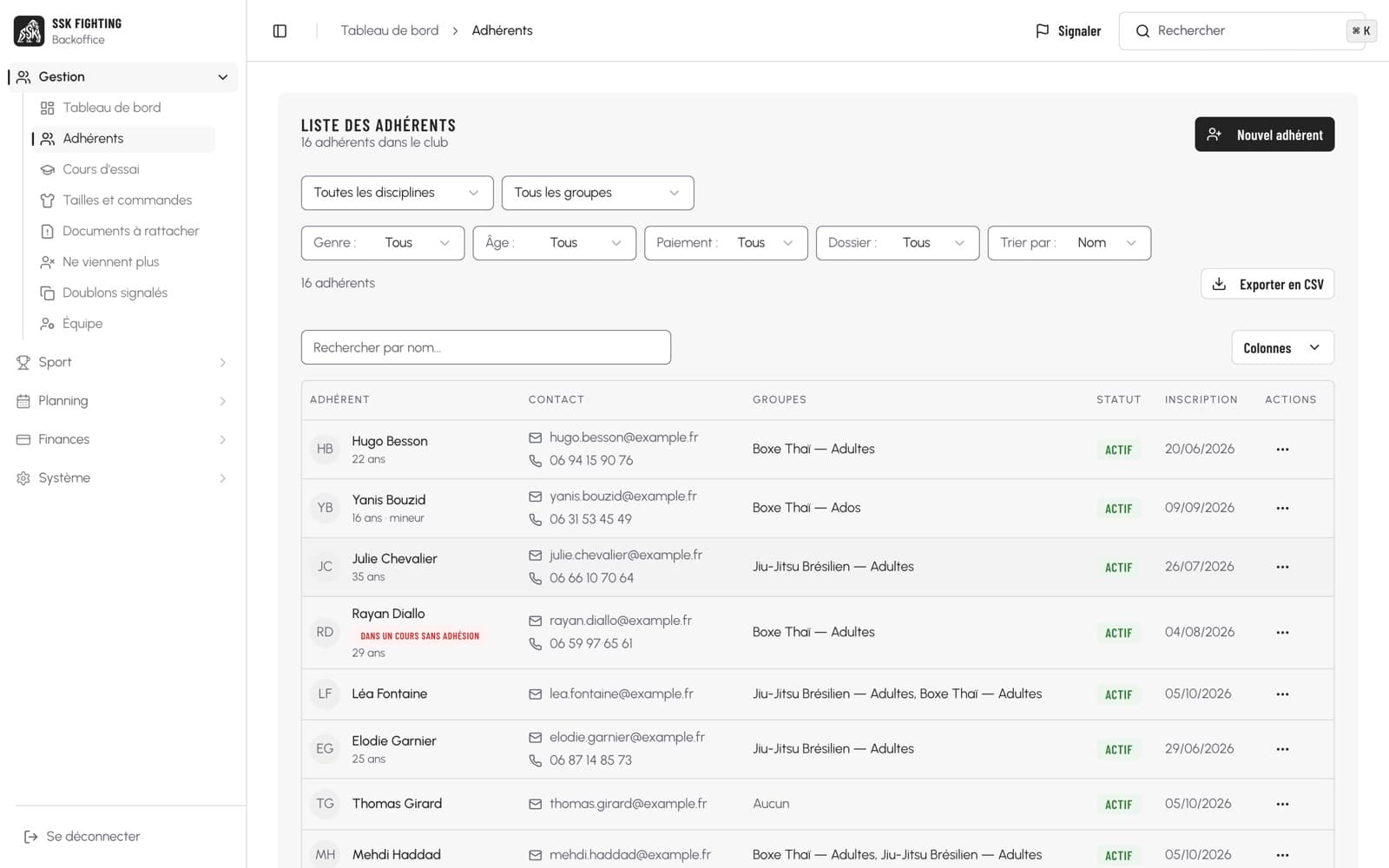Click phone icon next to 06 31 53 45 49
1389x868 pixels.
pos(536,519)
